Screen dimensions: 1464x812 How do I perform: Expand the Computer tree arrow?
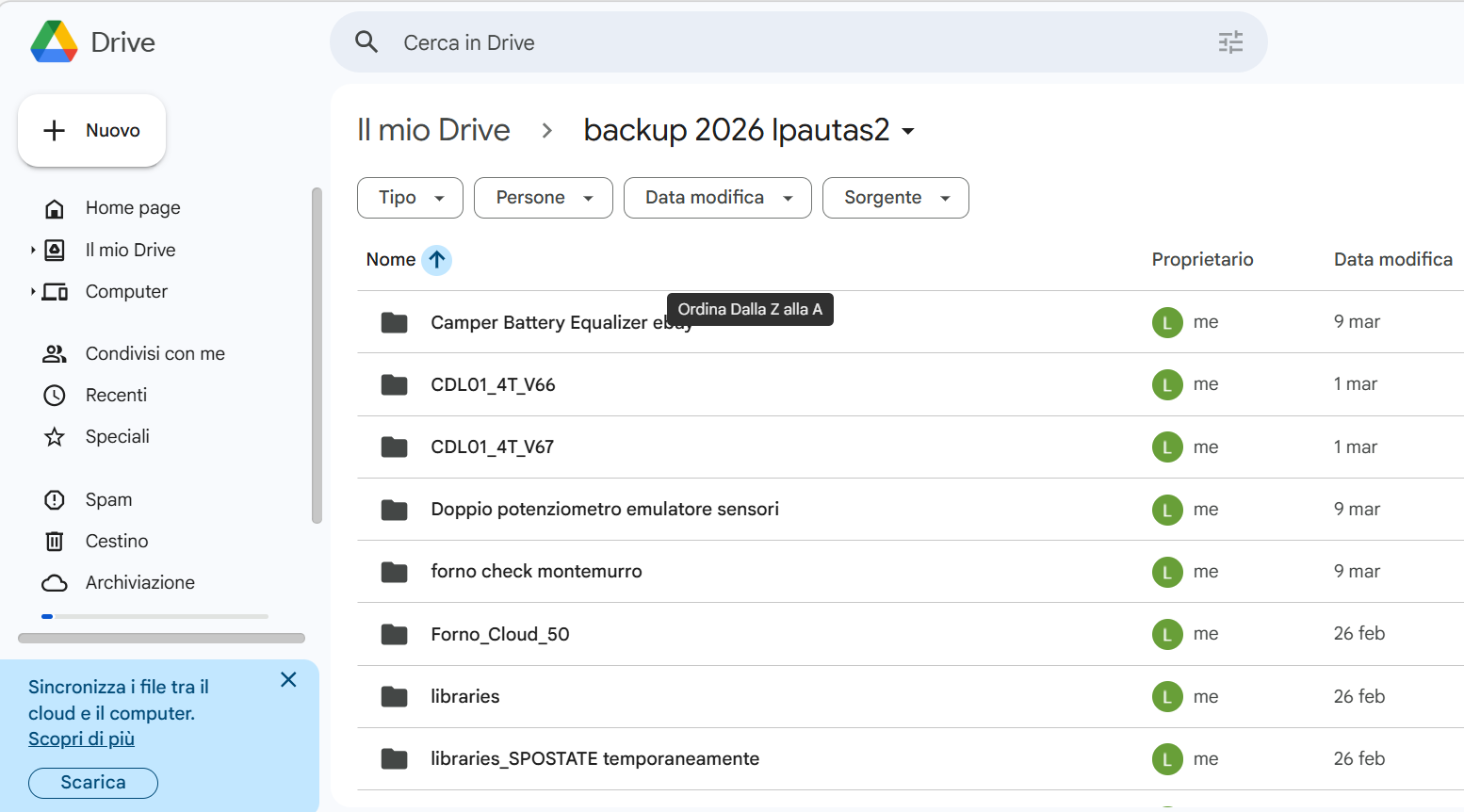click(33, 292)
